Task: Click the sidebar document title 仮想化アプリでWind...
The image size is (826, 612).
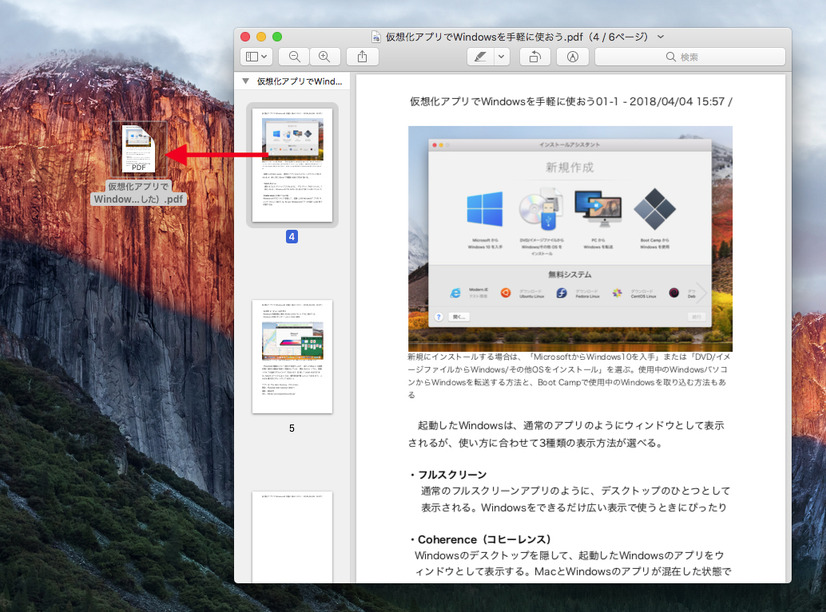Action: (x=300, y=81)
